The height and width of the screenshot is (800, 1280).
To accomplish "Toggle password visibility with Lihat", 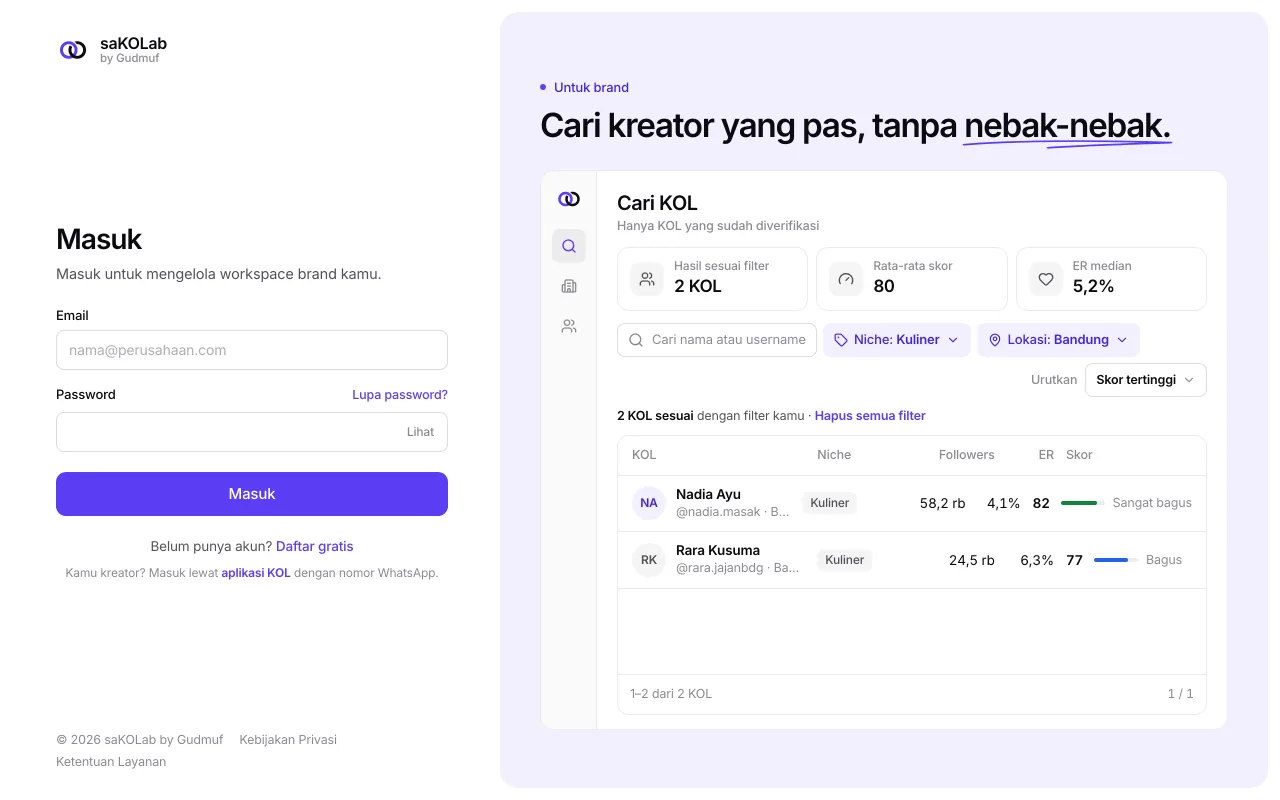I will [x=420, y=432].
